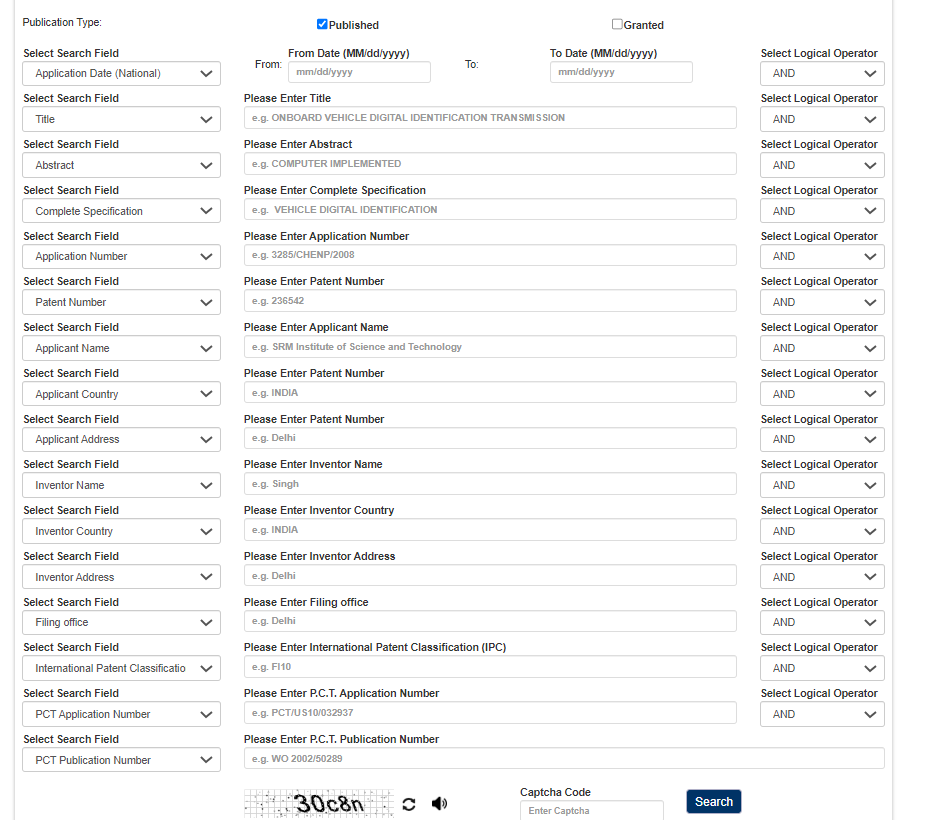Open the Inventor Country search field dropdown
Viewport: 940px width, 820px height.
point(122,531)
